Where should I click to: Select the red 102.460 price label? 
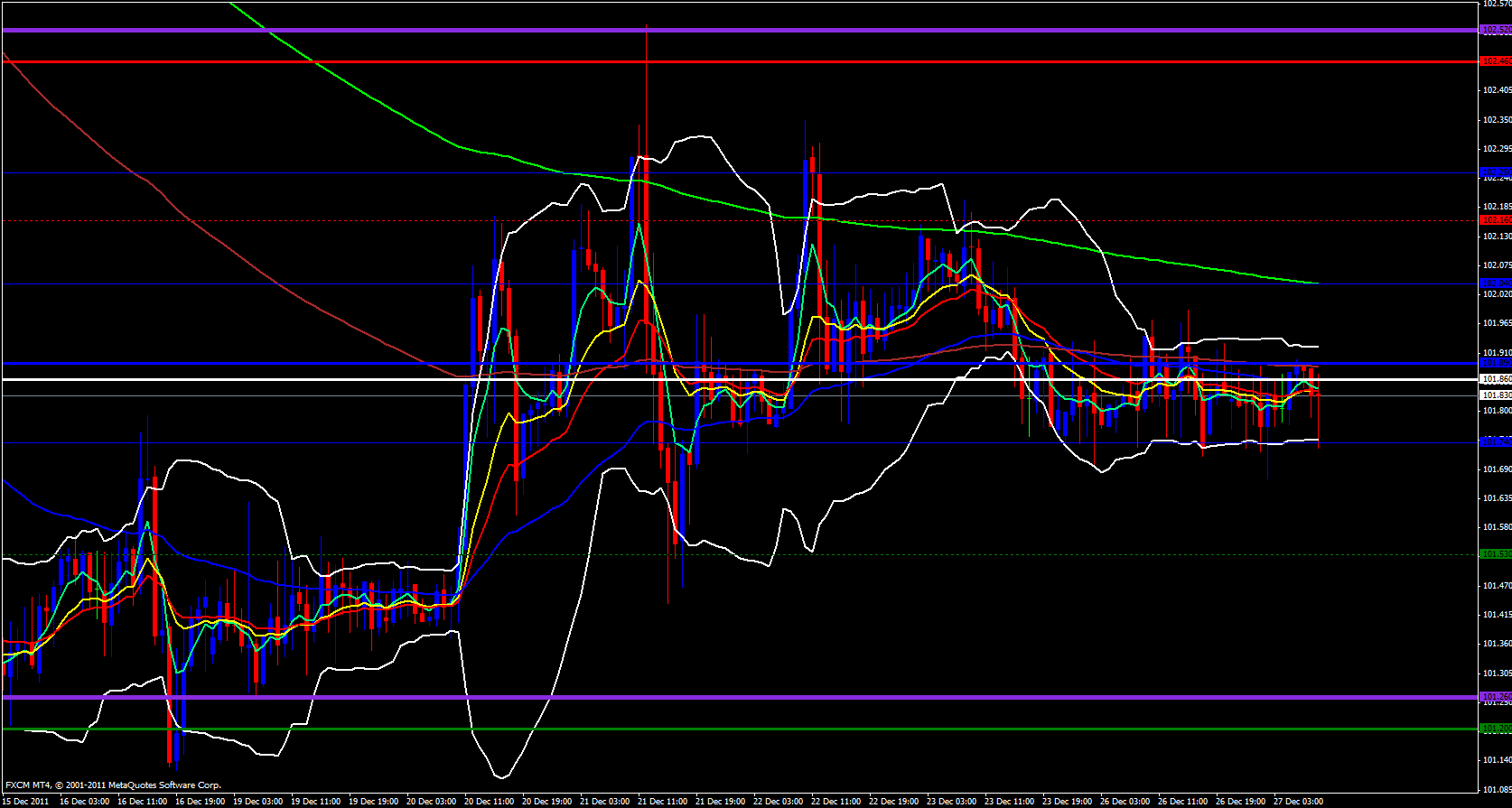[1496, 61]
